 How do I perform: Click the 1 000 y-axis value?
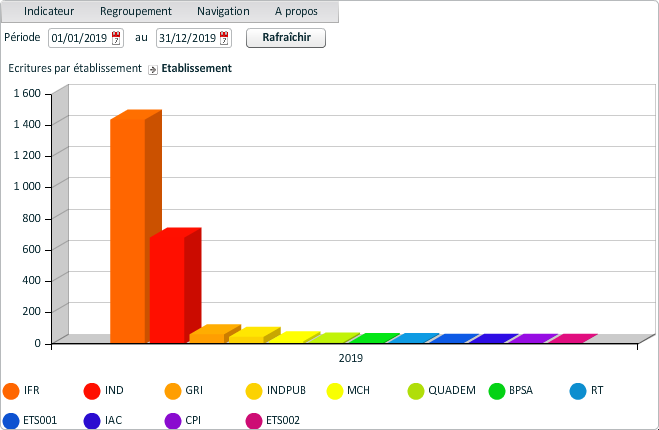[x=27, y=186]
